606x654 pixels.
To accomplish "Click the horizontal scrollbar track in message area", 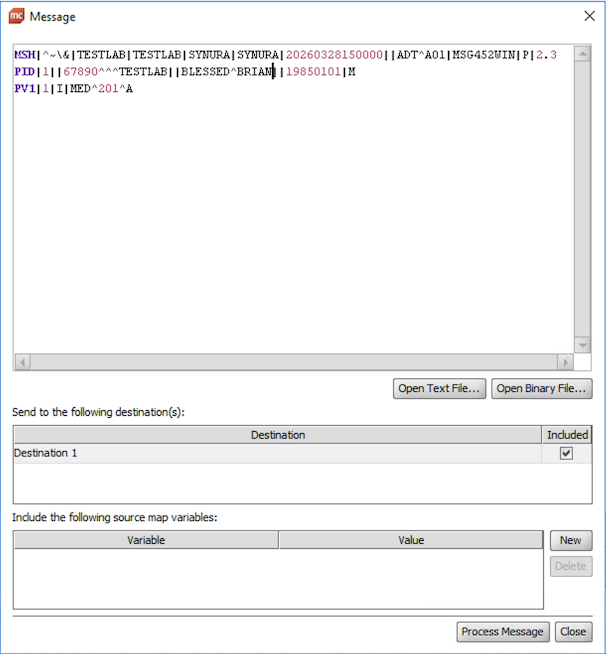I will (x=294, y=362).
